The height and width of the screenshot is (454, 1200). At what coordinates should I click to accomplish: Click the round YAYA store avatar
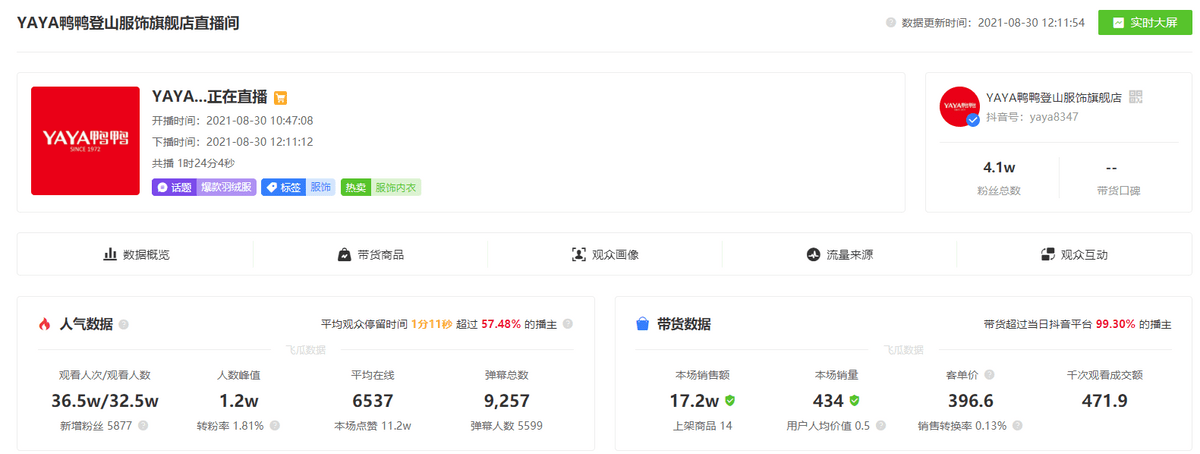click(x=959, y=106)
